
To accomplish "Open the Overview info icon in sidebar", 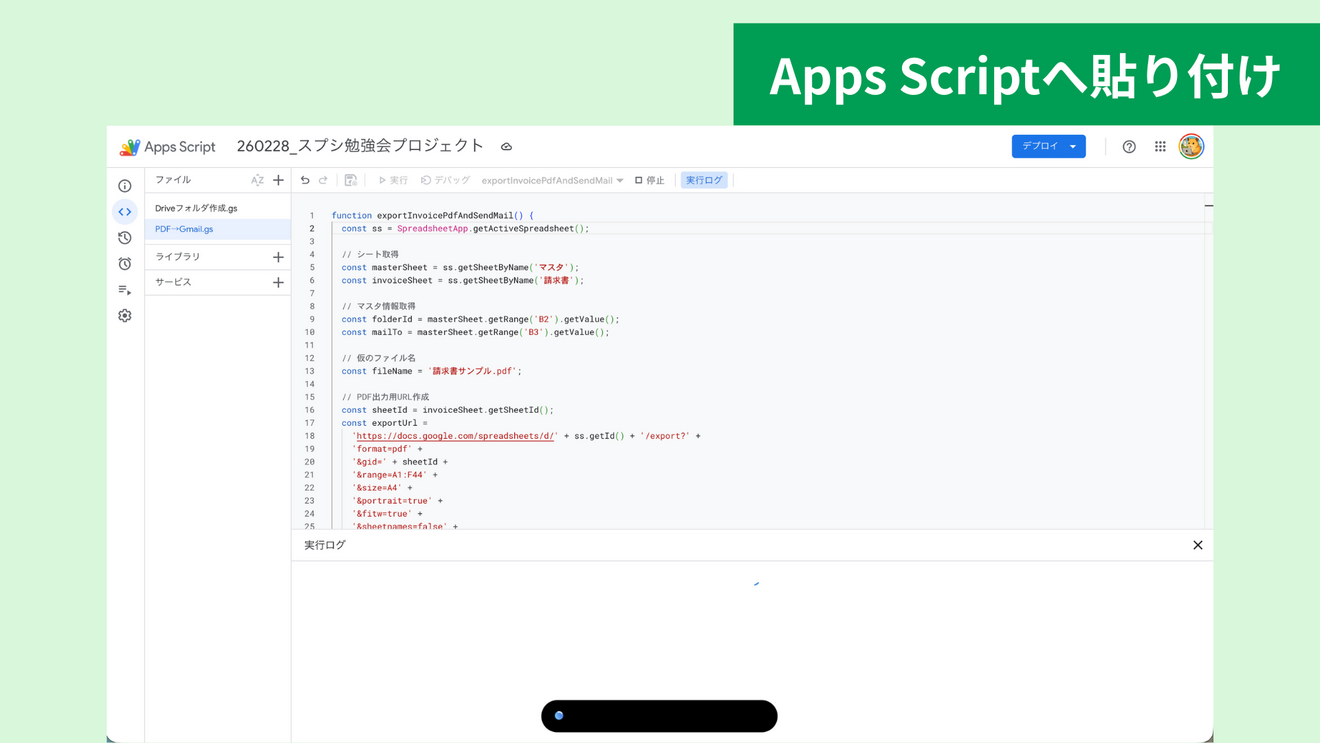I will point(125,186).
